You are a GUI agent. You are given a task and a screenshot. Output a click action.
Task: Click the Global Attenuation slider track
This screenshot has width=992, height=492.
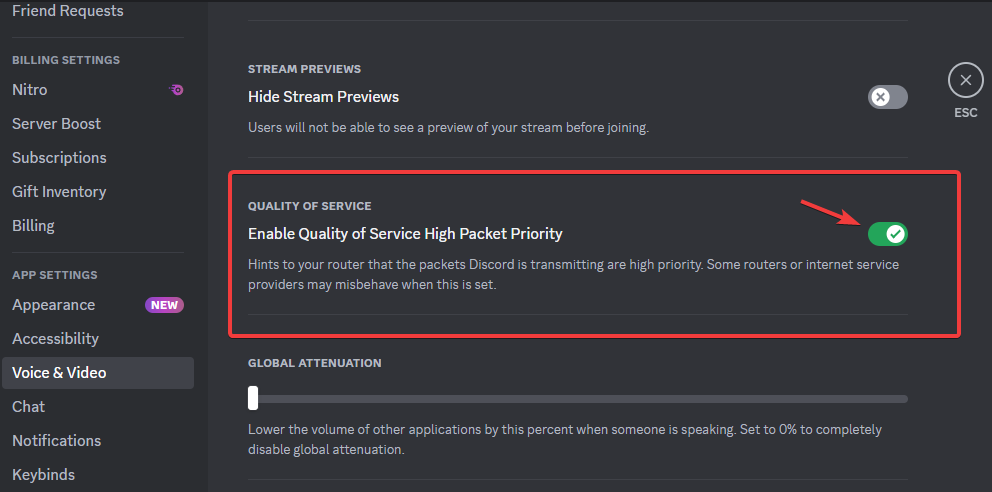pyautogui.click(x=580, y=399)
